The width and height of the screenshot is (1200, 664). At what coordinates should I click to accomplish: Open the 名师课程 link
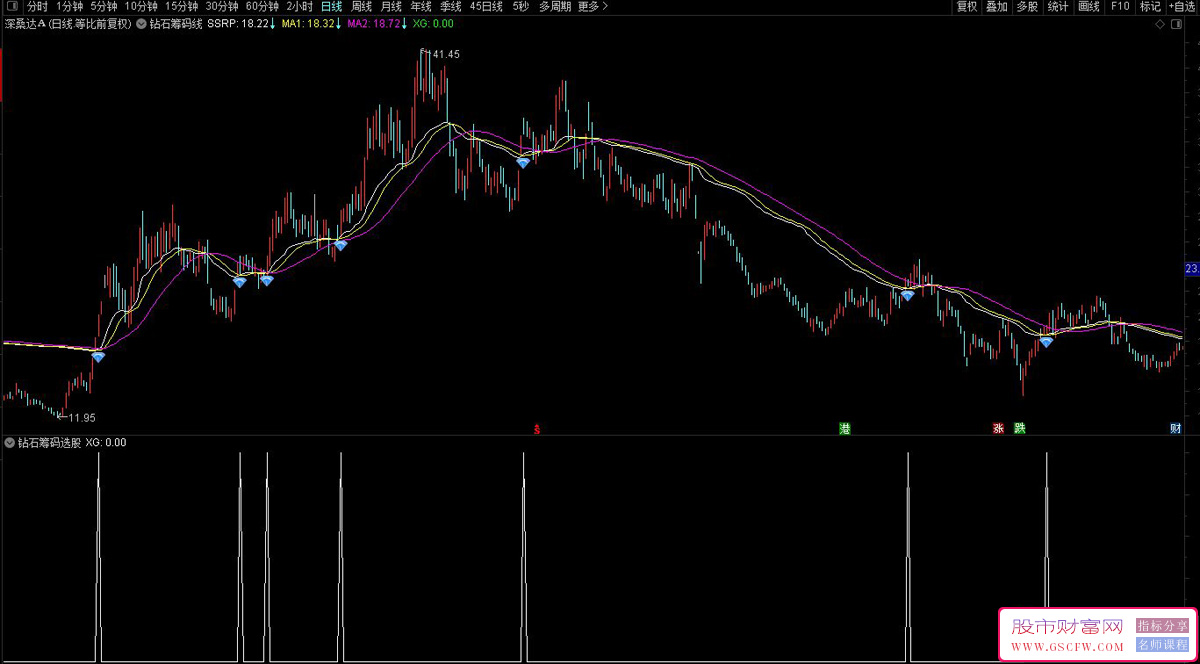click(x=1162, y=646)
